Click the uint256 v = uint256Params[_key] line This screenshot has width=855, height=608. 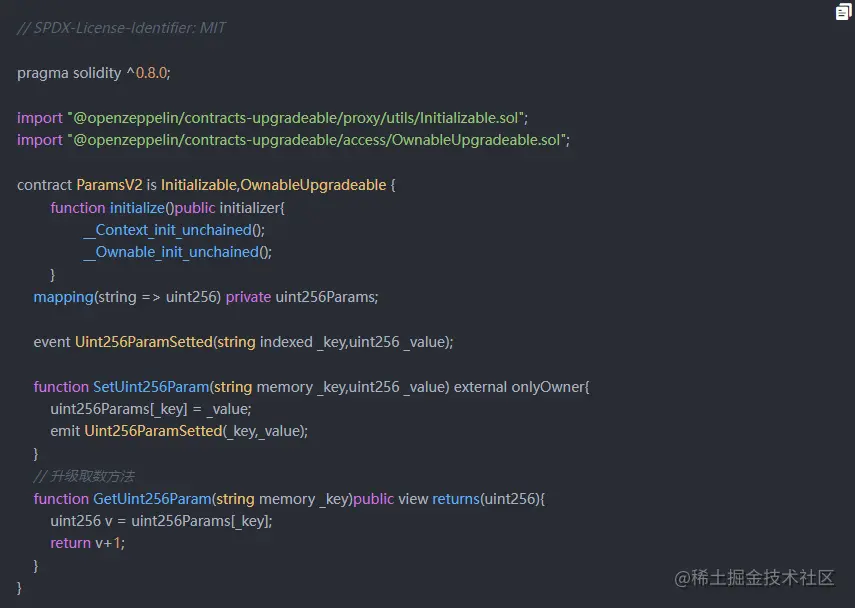click(x=161, y=521)
